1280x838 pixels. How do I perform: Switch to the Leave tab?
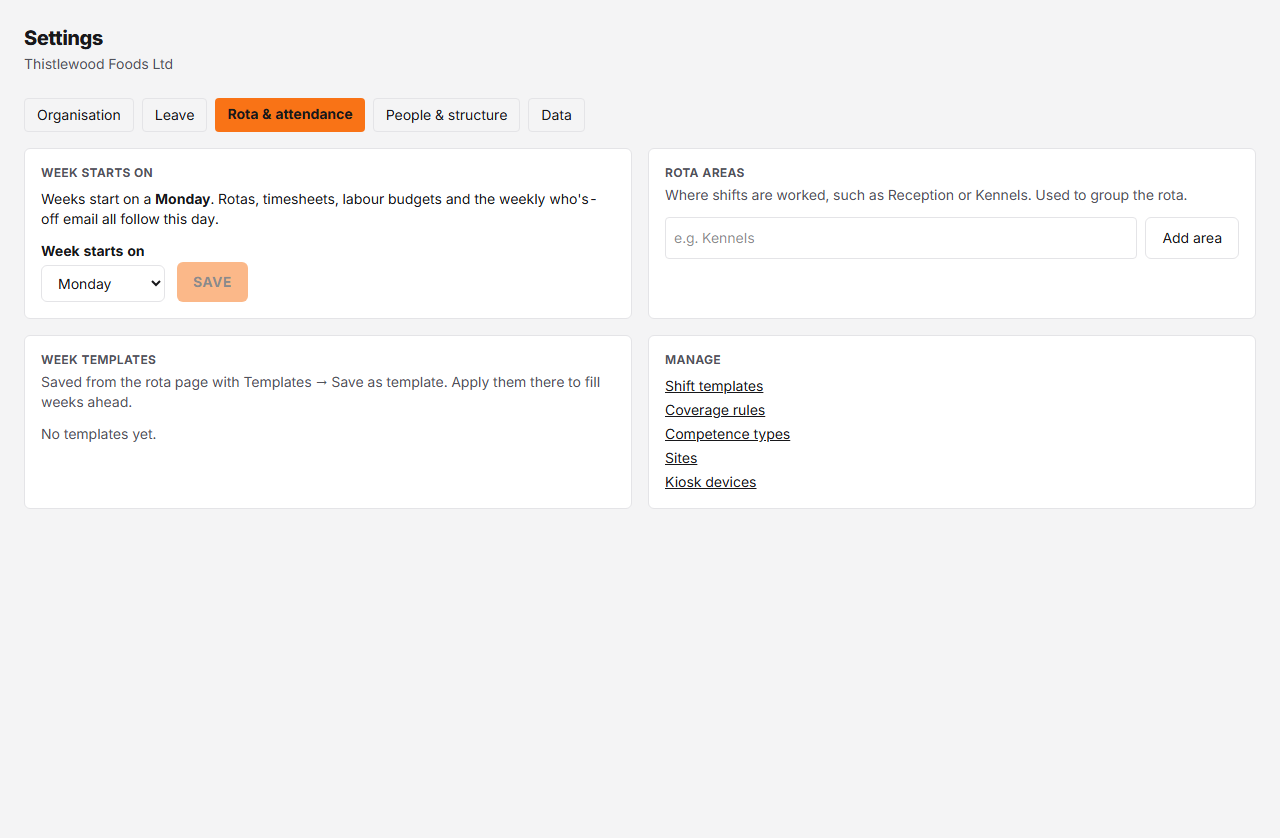coord(174,115)
